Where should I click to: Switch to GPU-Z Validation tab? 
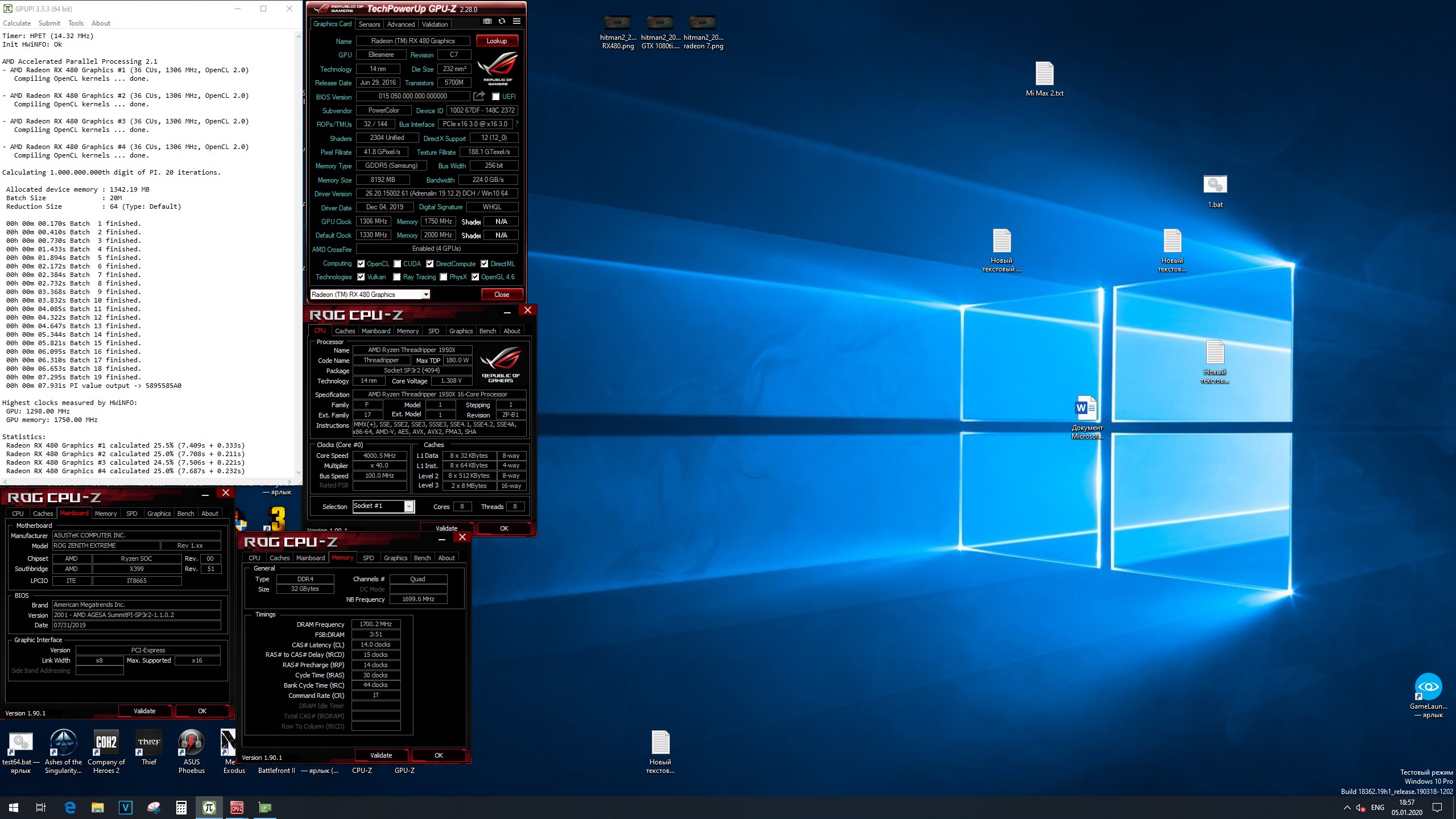point(435,24)
